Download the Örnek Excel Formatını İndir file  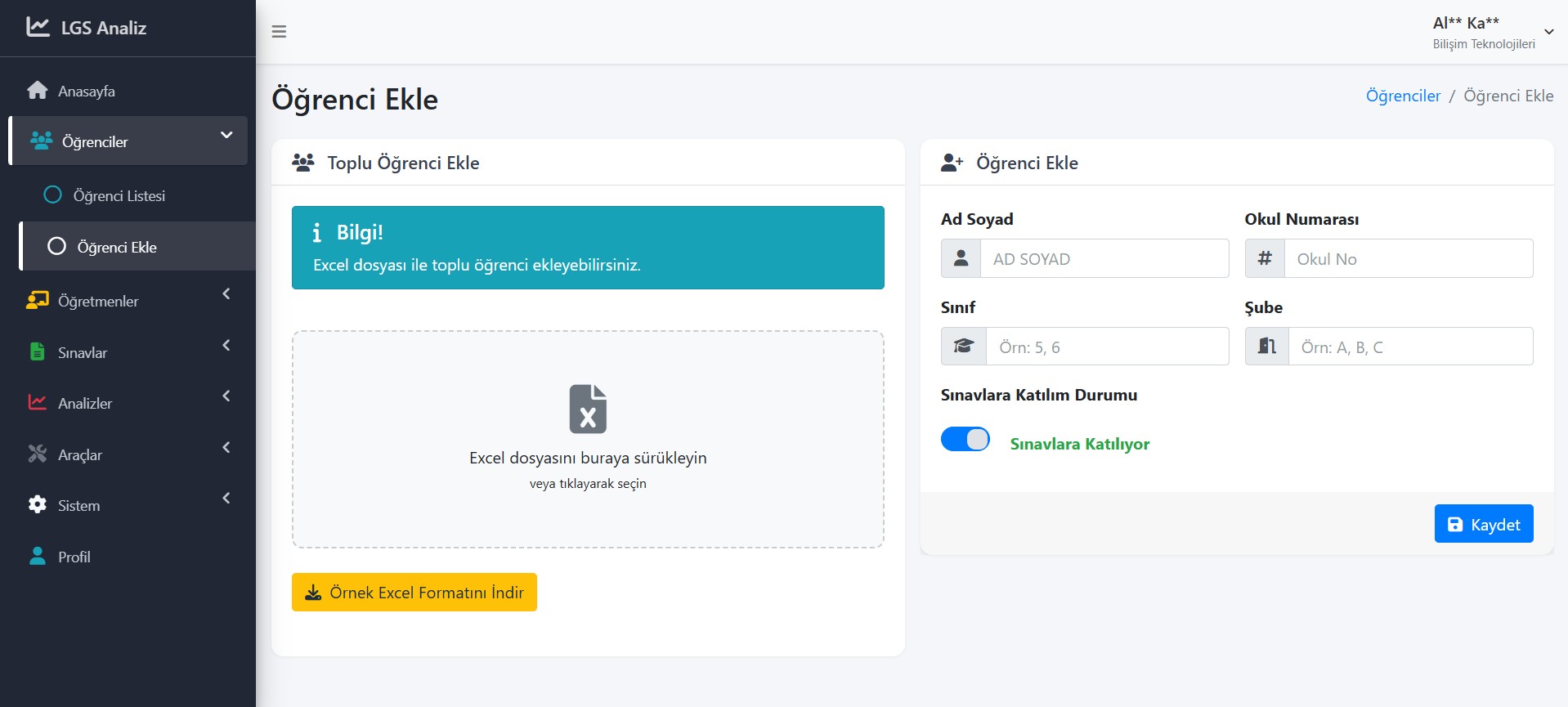point(414,593)
